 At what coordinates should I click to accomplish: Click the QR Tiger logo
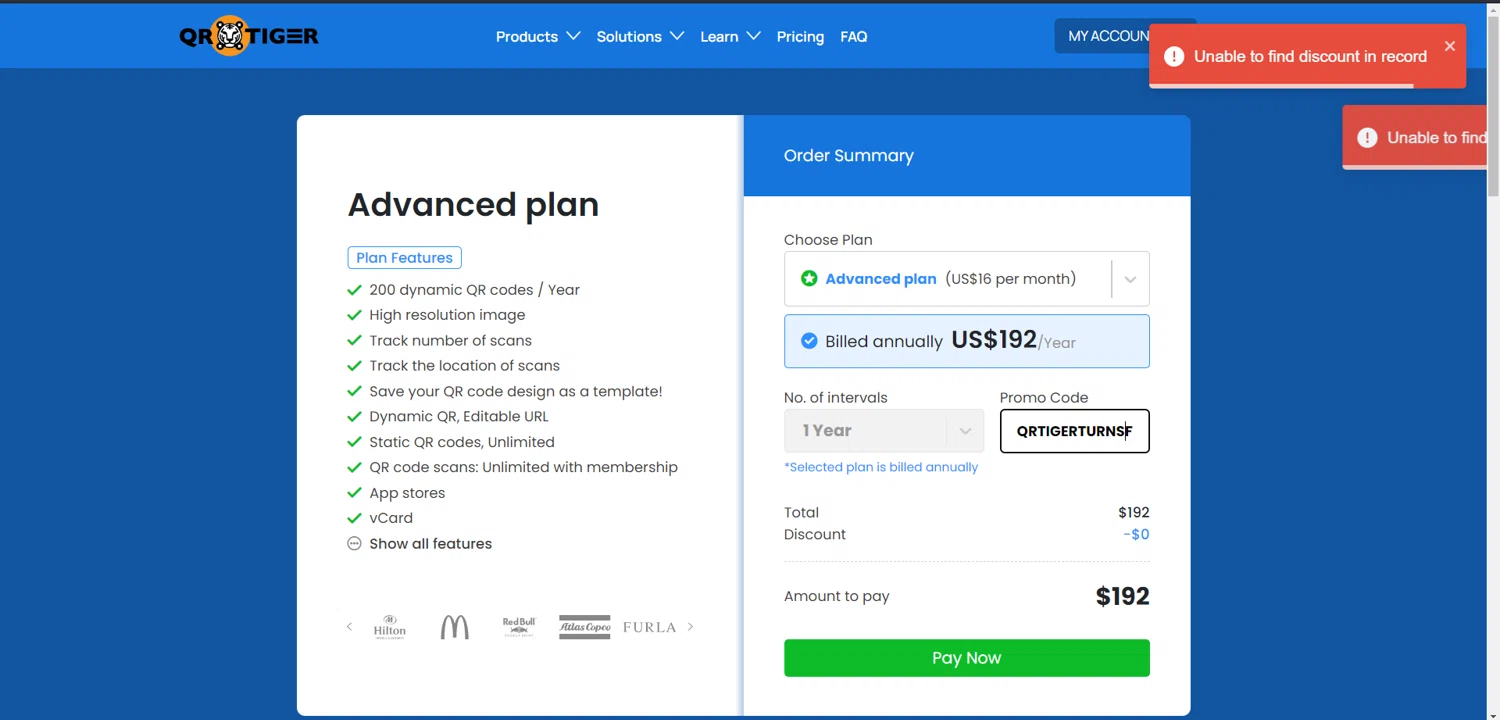pos(249,36)
